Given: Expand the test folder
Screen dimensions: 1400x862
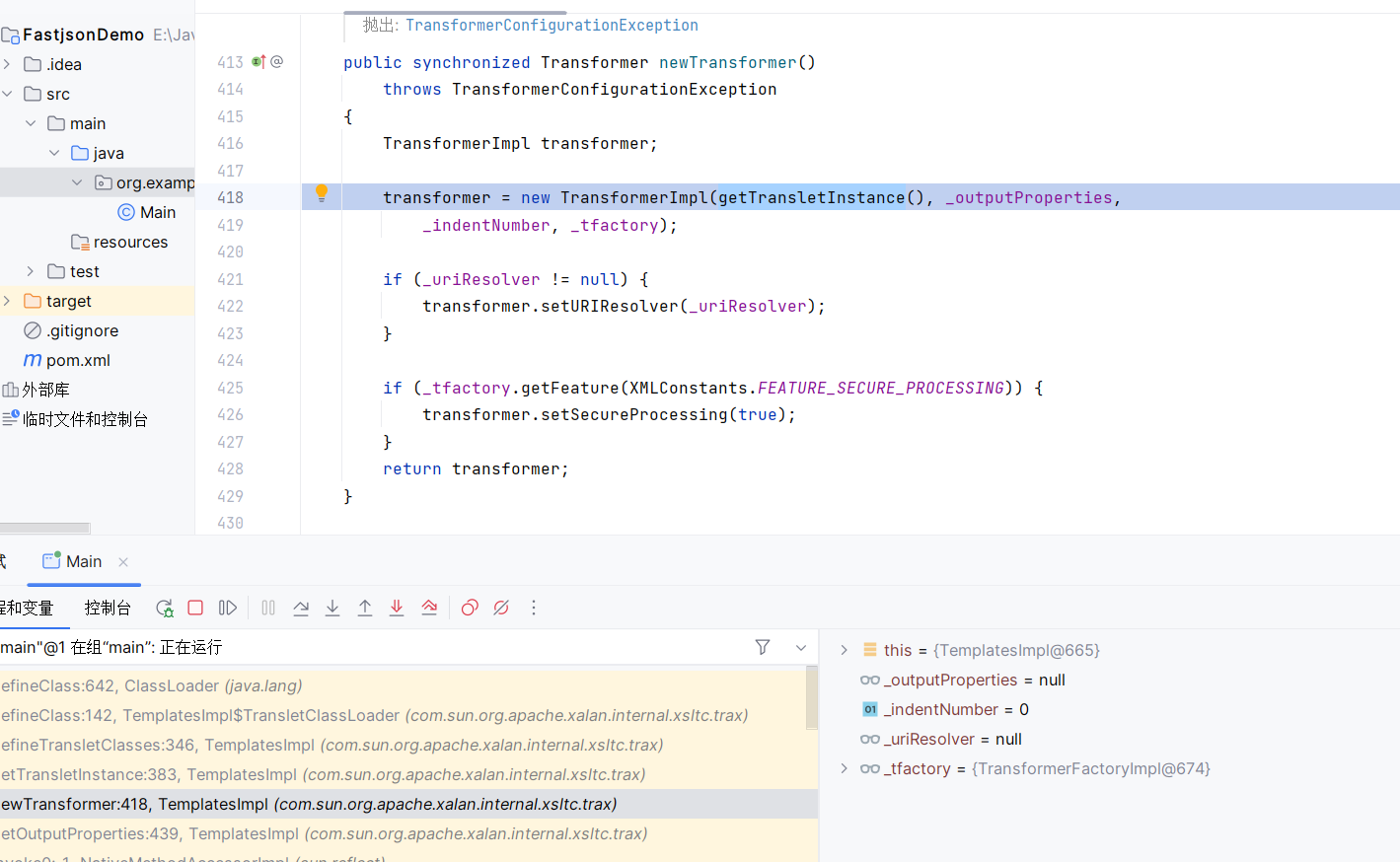Looking at the screenshot, I should click(x=31, y=271).
